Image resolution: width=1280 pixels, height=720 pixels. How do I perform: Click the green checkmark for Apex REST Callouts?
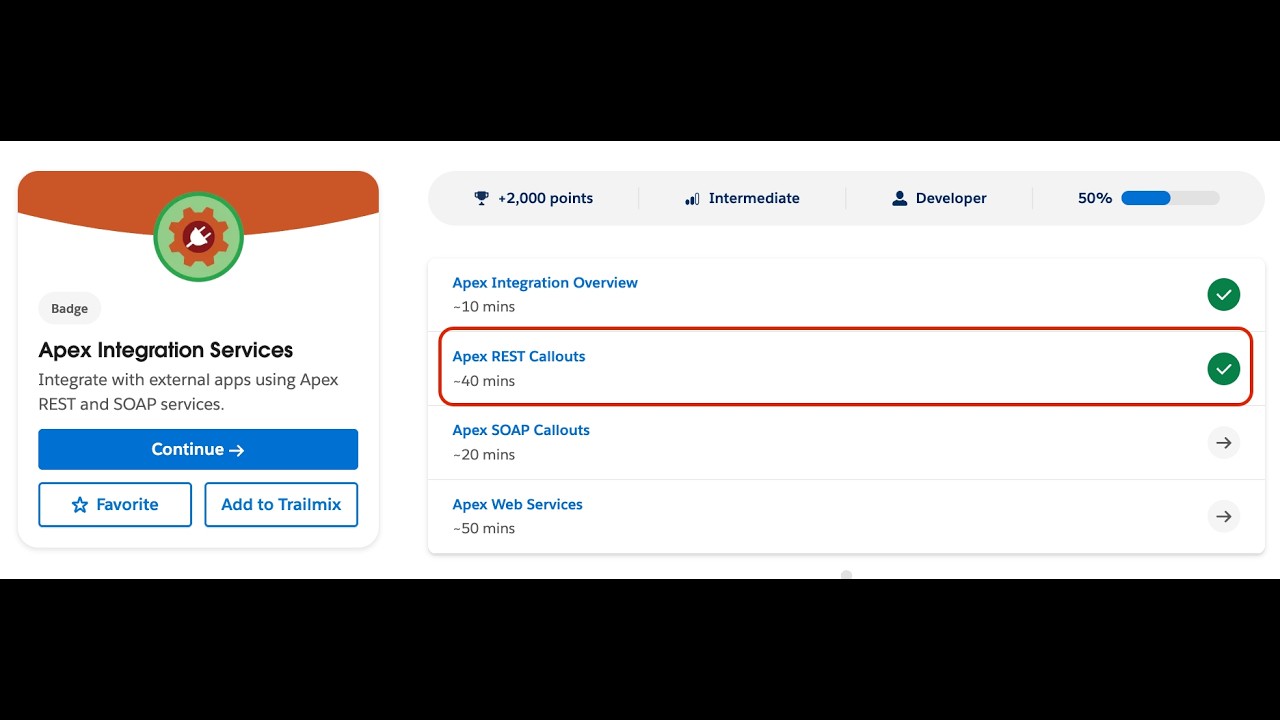(x=1224, y=369)
